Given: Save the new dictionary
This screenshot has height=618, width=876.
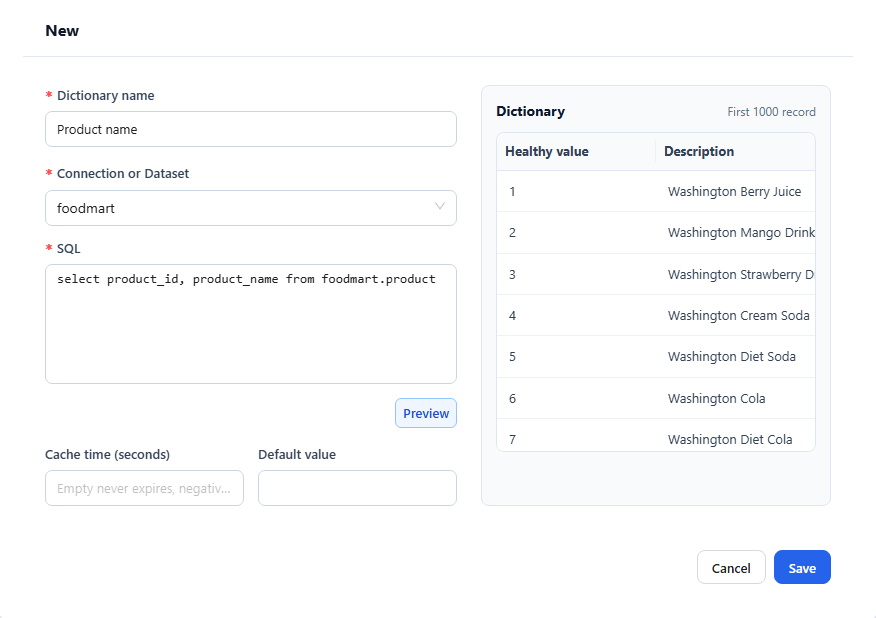Looking at the screenshot, I should coord(802,568).
